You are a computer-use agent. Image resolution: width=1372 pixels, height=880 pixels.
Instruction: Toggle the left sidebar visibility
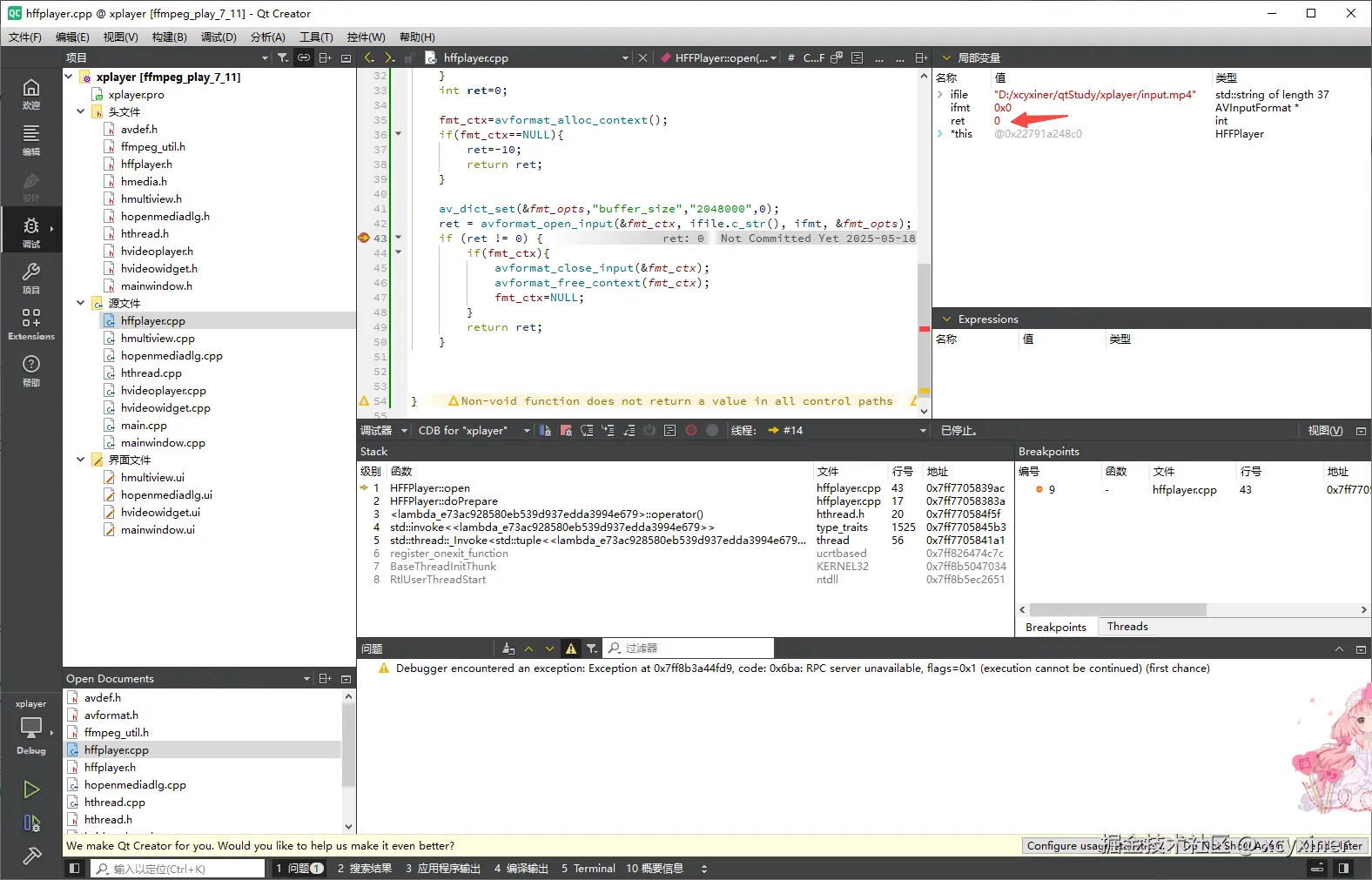coord(75,869)
